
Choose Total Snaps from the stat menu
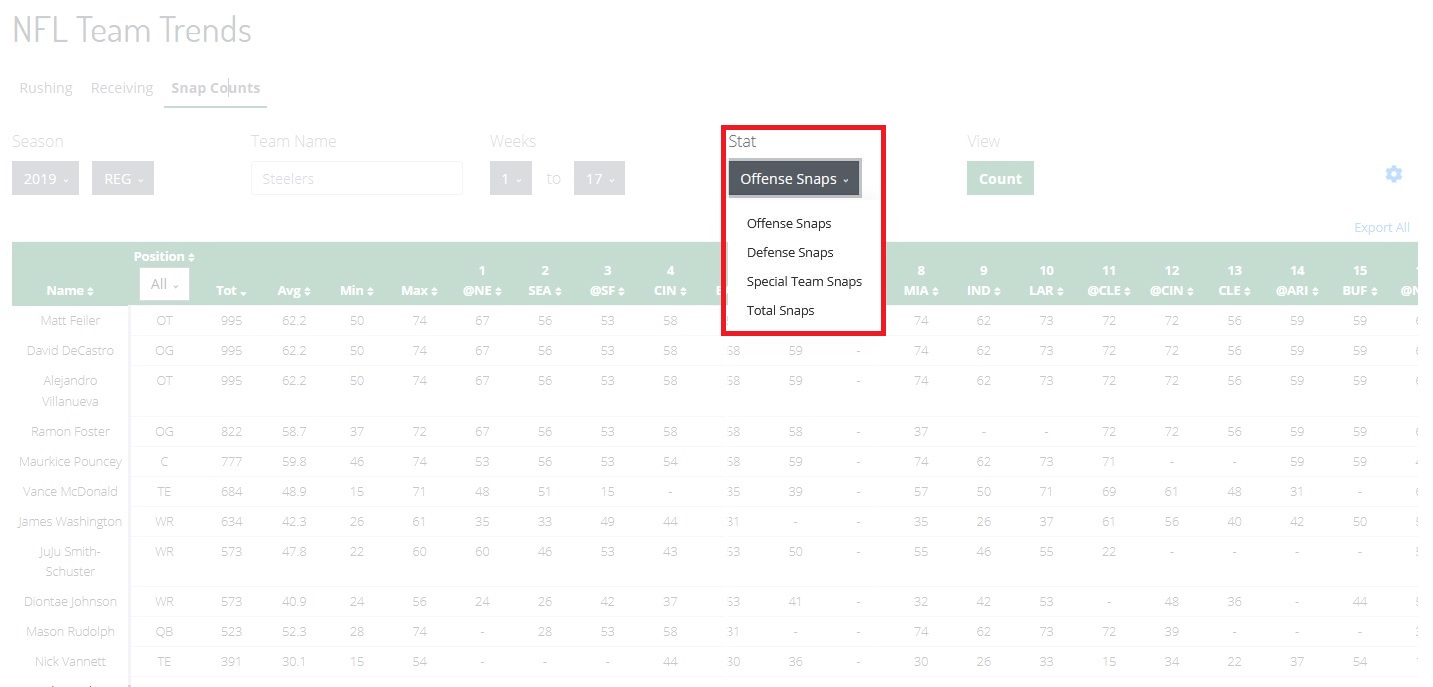[780, 310]
